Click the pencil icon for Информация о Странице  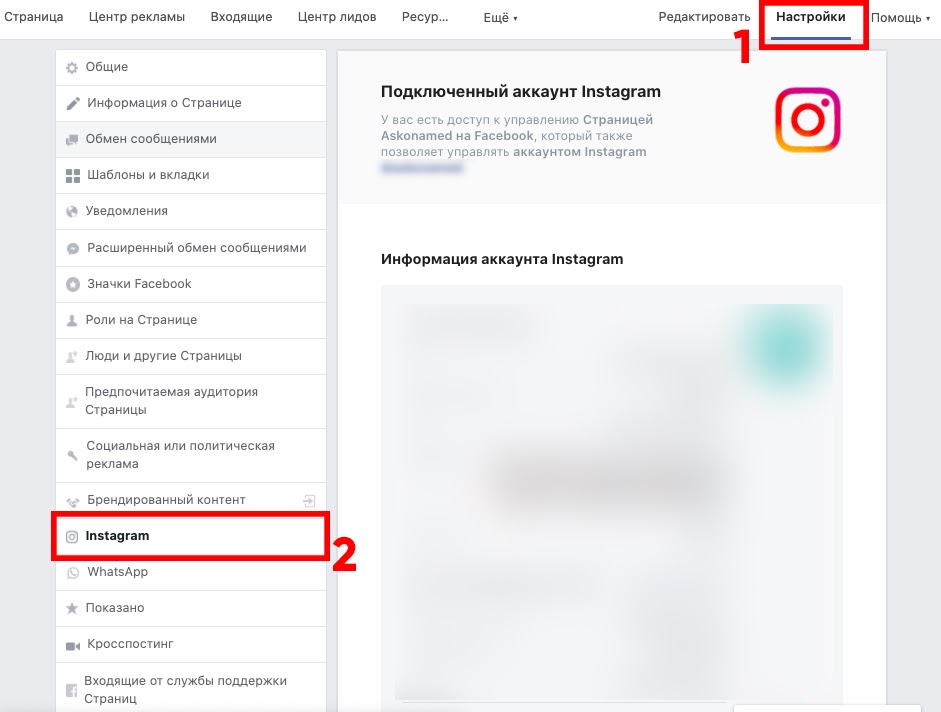tap(73, 104)
